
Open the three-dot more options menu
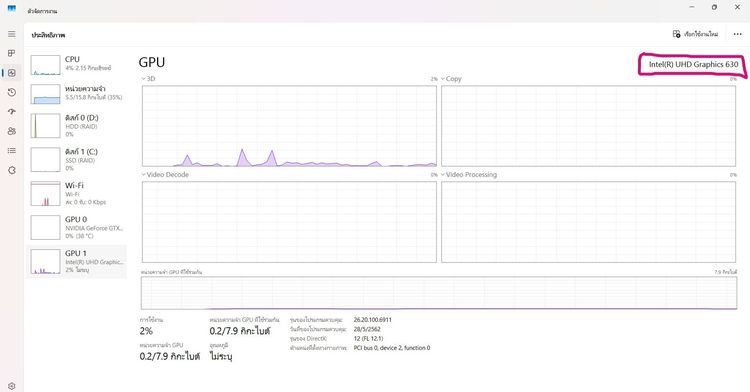pyautogui.click(x=737, y=34)
